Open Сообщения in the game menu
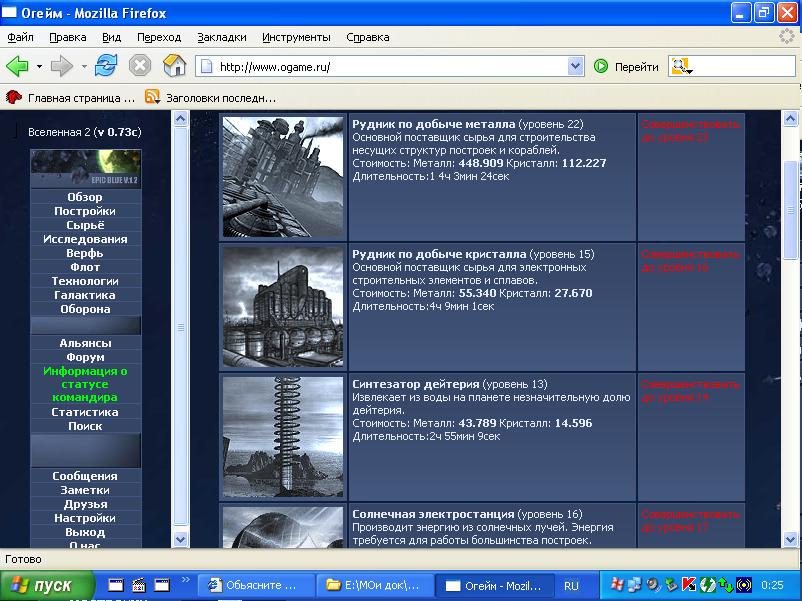 [x=85, y=476]
